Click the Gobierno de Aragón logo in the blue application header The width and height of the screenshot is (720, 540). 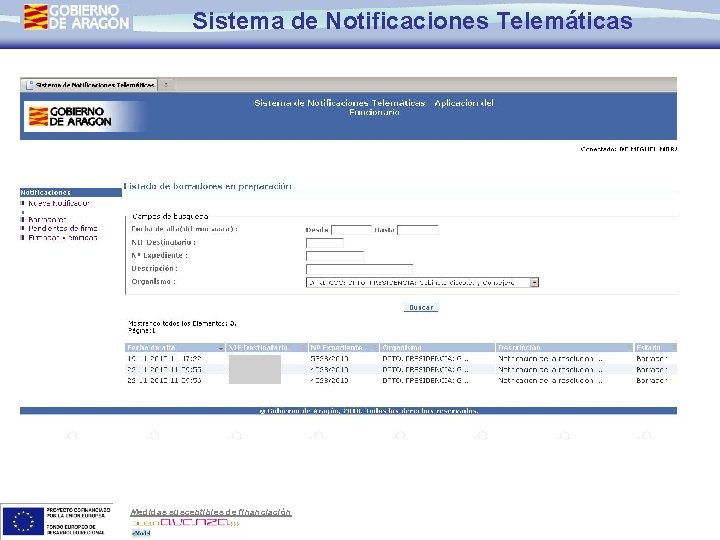70,116
